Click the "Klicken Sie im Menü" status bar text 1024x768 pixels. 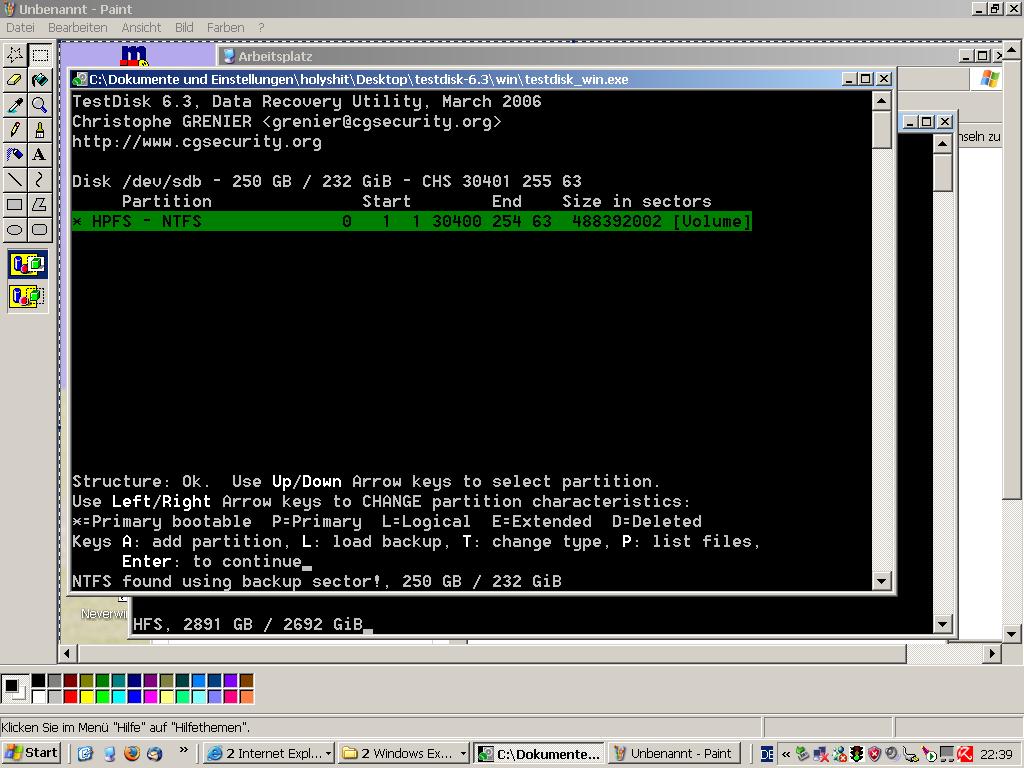point(126,727)
